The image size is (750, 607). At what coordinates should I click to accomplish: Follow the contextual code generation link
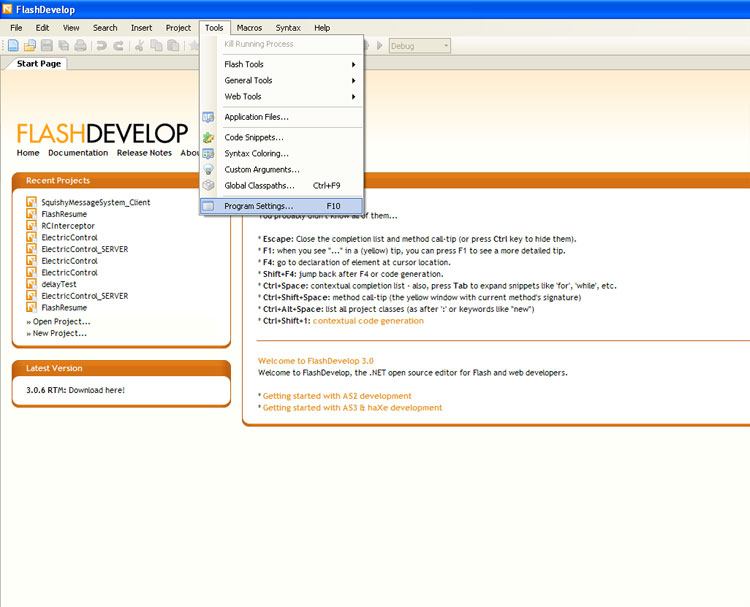(x=368, y=320)
